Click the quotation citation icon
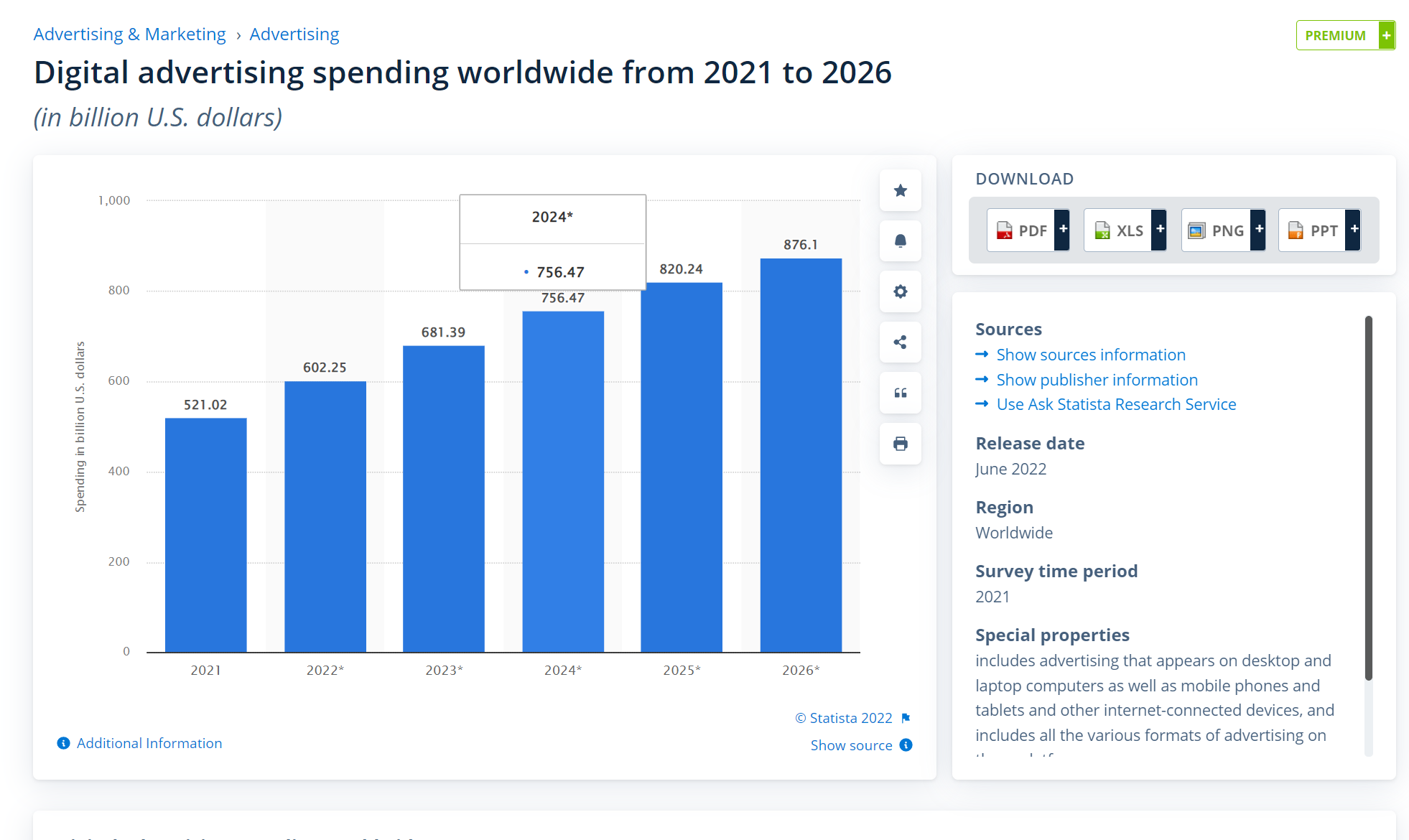 (x=900, y=393)
